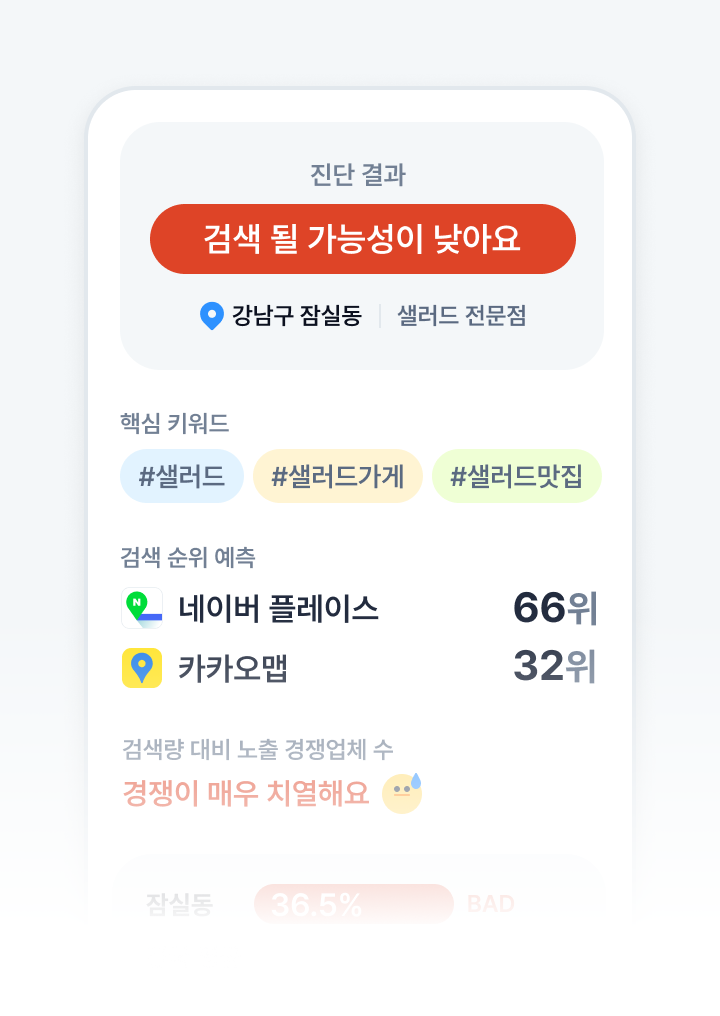Image resolution: width=720 pixels, height=1016 pixels.
Task: Click the '검색 순위 예측' section label
Action: coord(187,557)
